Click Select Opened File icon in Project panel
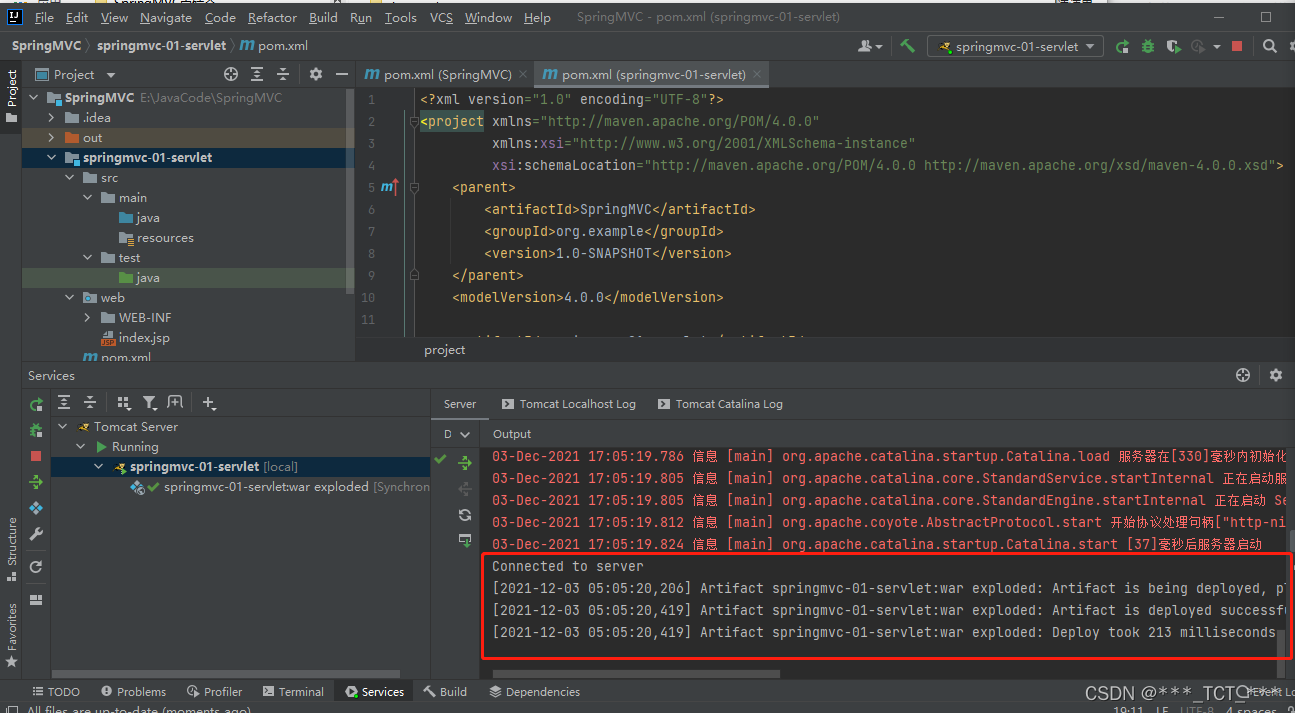Image resolution: width=1295 pixels, height=713 pixels. coord(231,74)
